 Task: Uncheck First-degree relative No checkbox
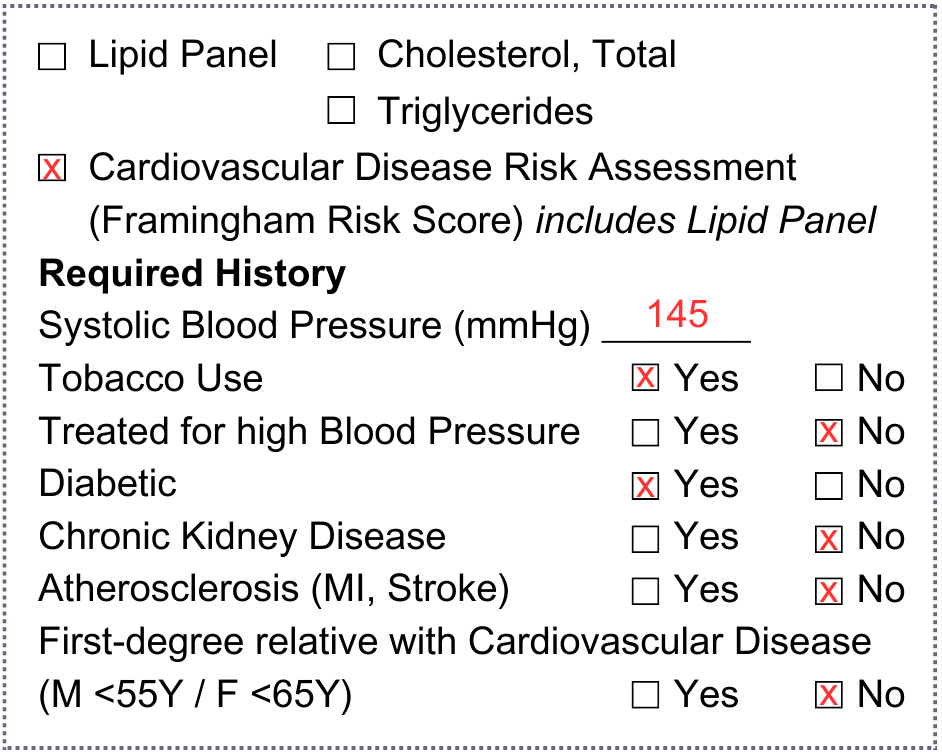click(829, 695)
